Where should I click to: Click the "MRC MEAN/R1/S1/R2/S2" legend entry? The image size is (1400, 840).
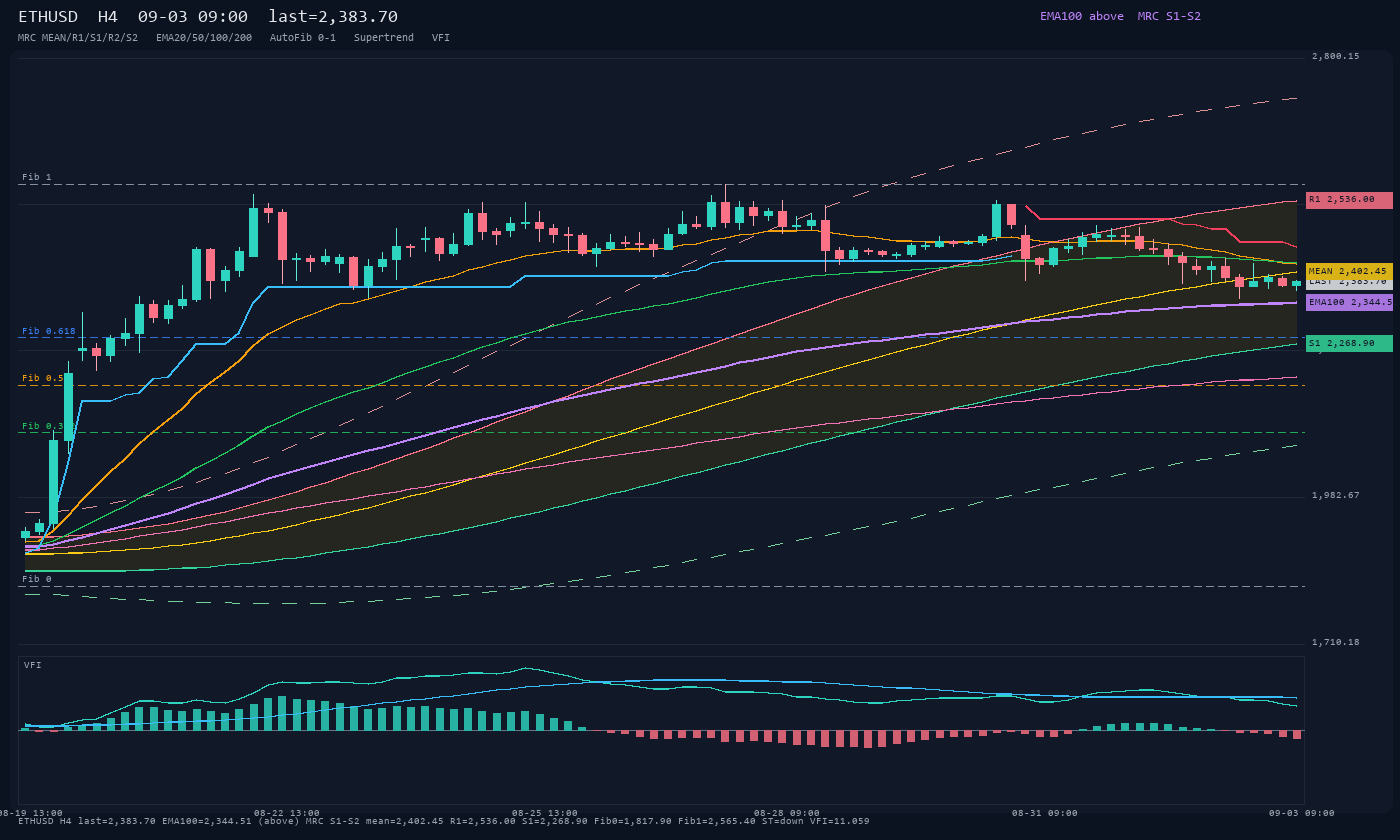pos(78,38)
